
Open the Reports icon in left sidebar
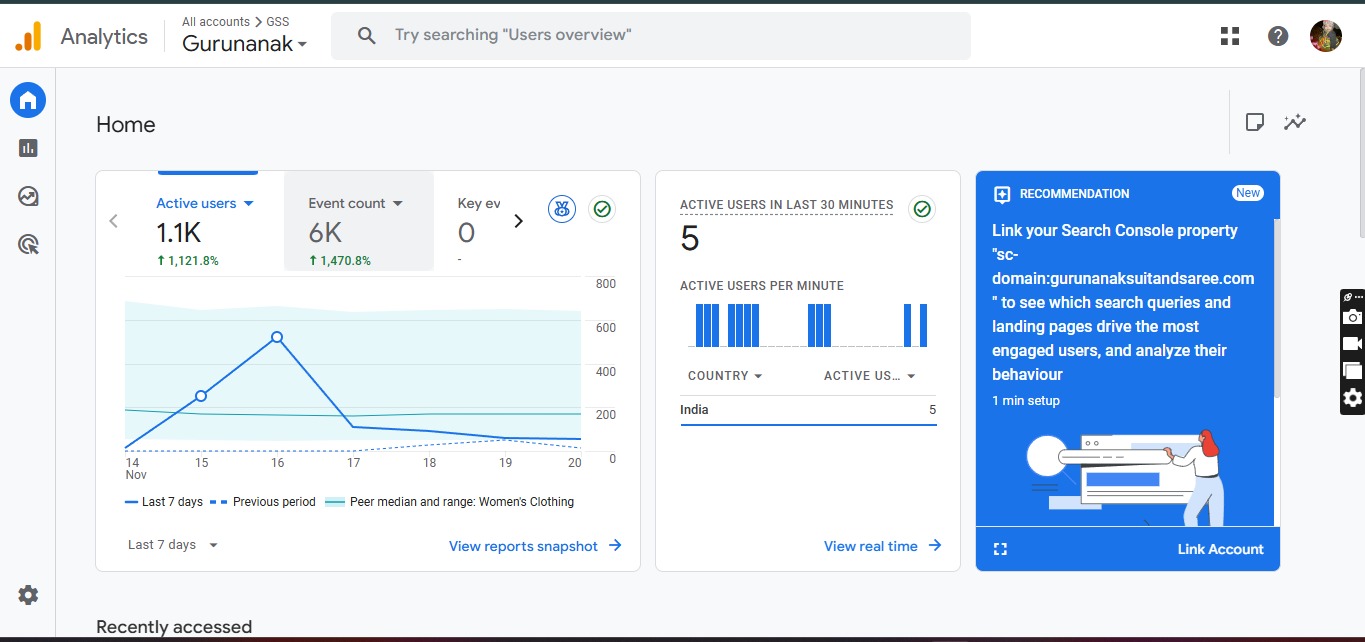click(28, 148)
